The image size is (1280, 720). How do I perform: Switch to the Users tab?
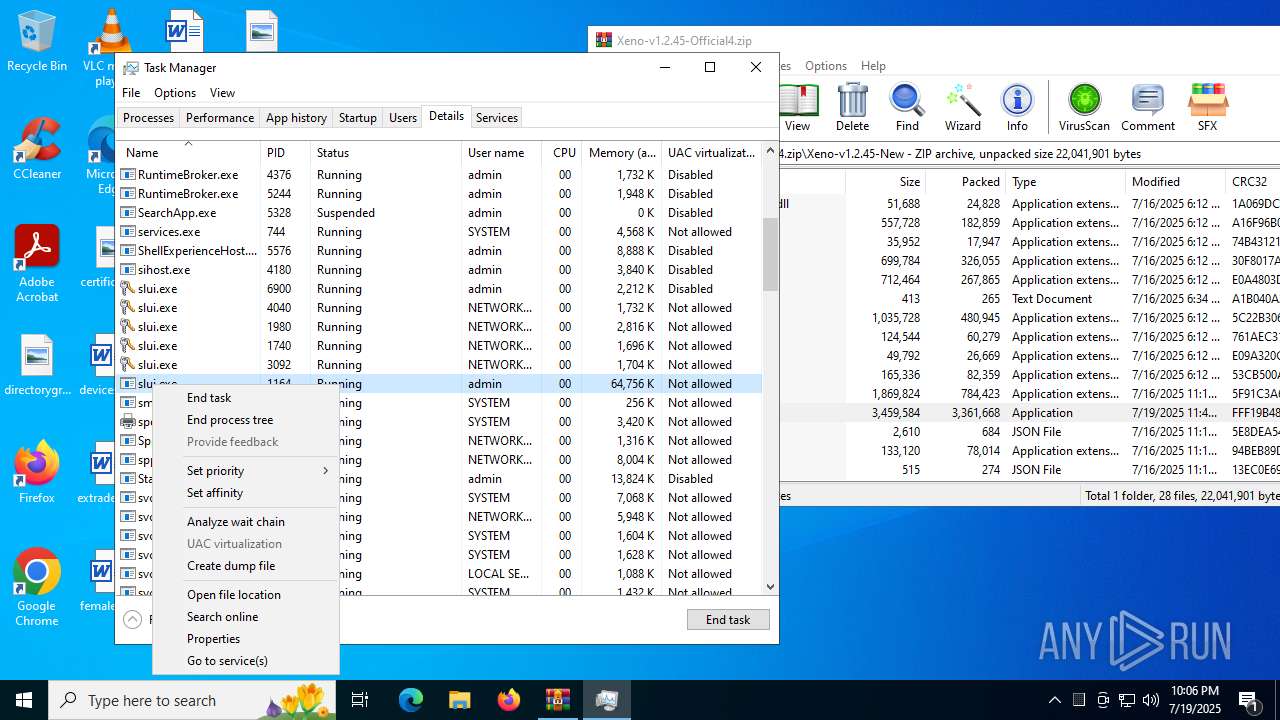tap(403, 118)
